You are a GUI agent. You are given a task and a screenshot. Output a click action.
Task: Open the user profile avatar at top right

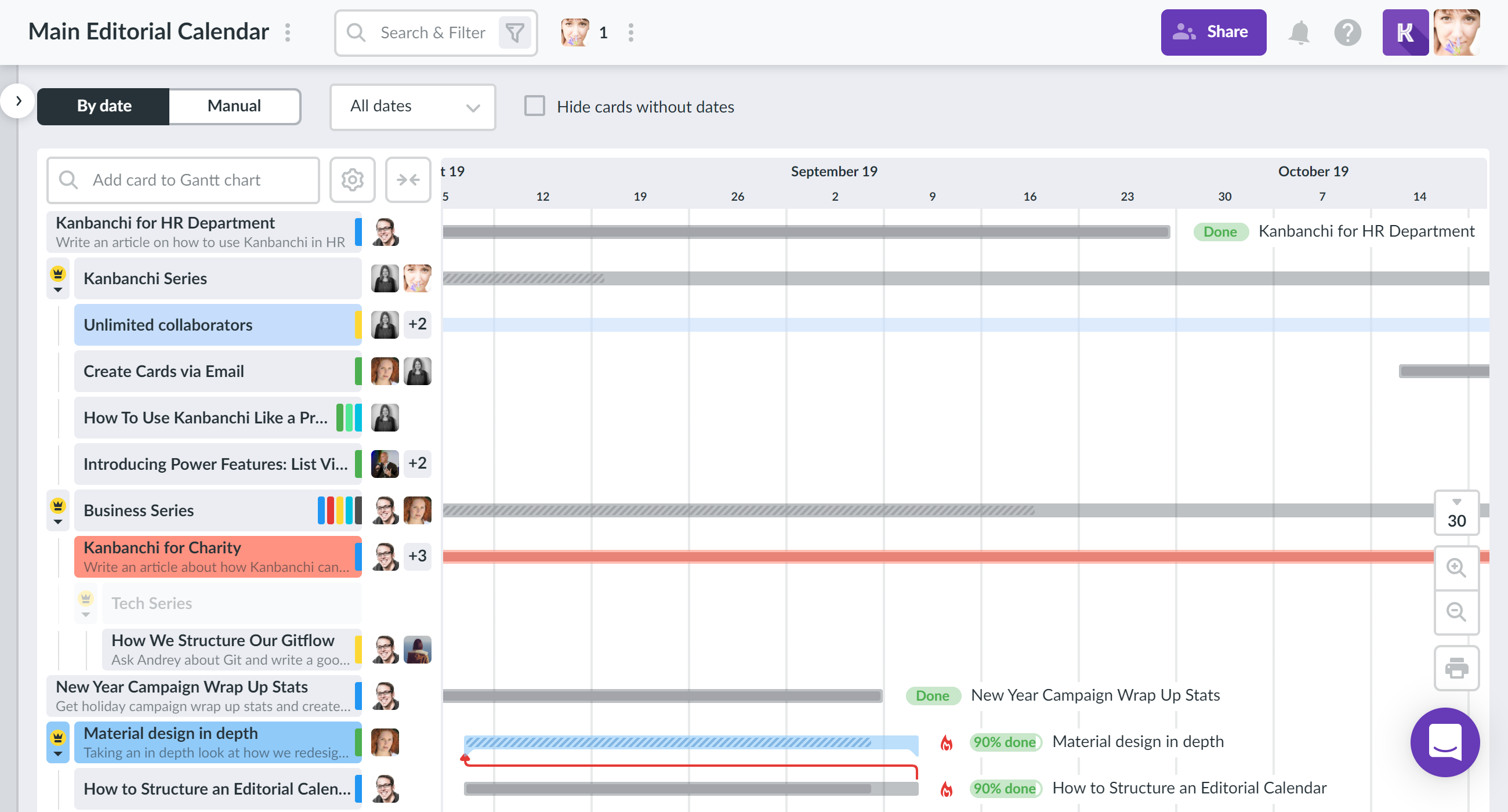1456,33
